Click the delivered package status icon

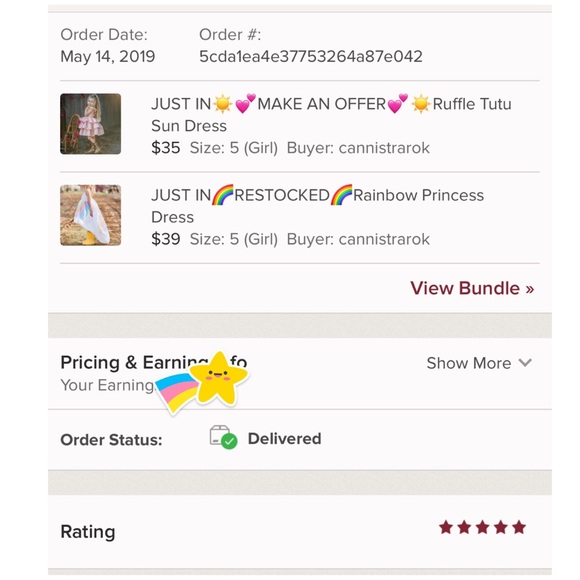click(x=223, y=437)
